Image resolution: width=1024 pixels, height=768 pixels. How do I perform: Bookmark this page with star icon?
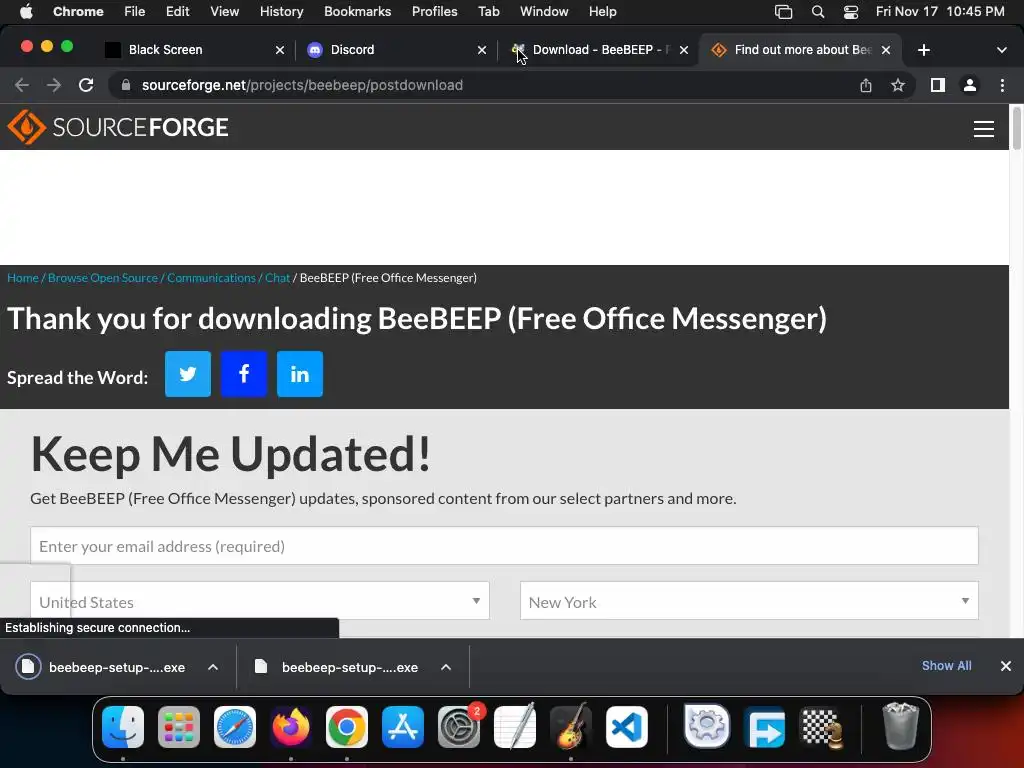coord(898,85)
